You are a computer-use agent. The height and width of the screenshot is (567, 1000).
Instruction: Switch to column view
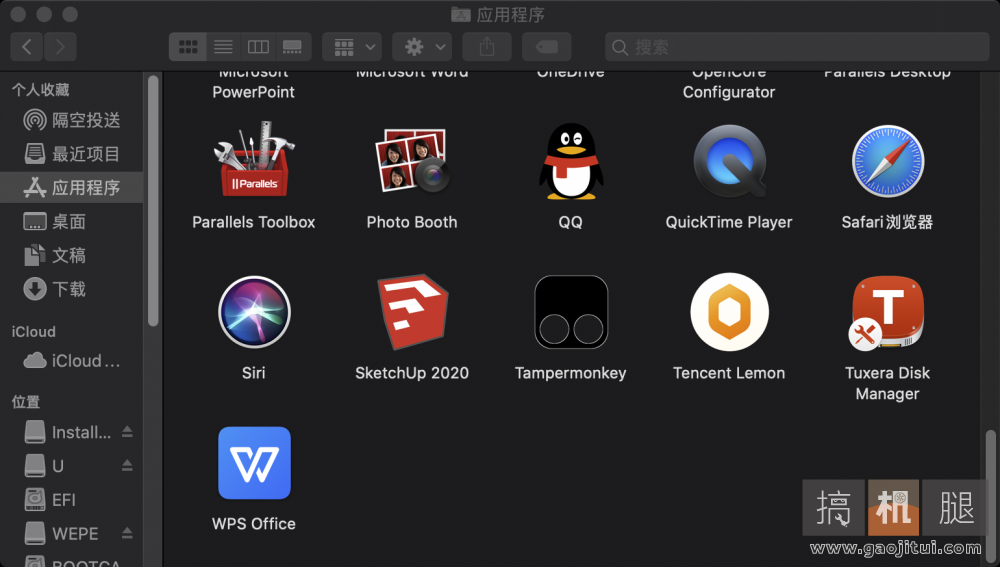258,47
